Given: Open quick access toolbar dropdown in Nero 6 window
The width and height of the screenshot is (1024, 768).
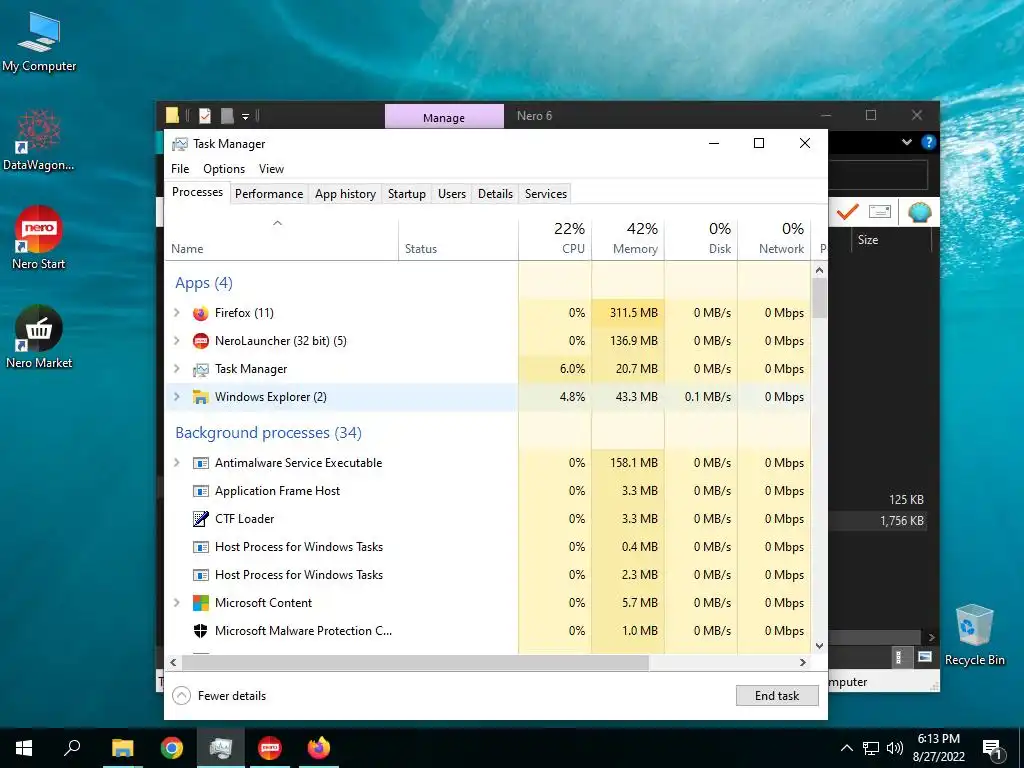Looking at the screenshot, I should point(246,117).
